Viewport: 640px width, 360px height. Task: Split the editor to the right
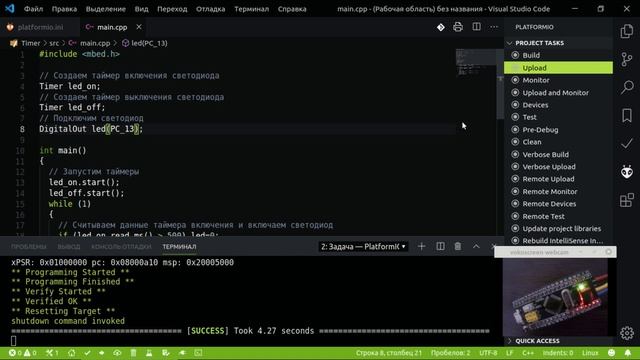[x=476, y=27]
